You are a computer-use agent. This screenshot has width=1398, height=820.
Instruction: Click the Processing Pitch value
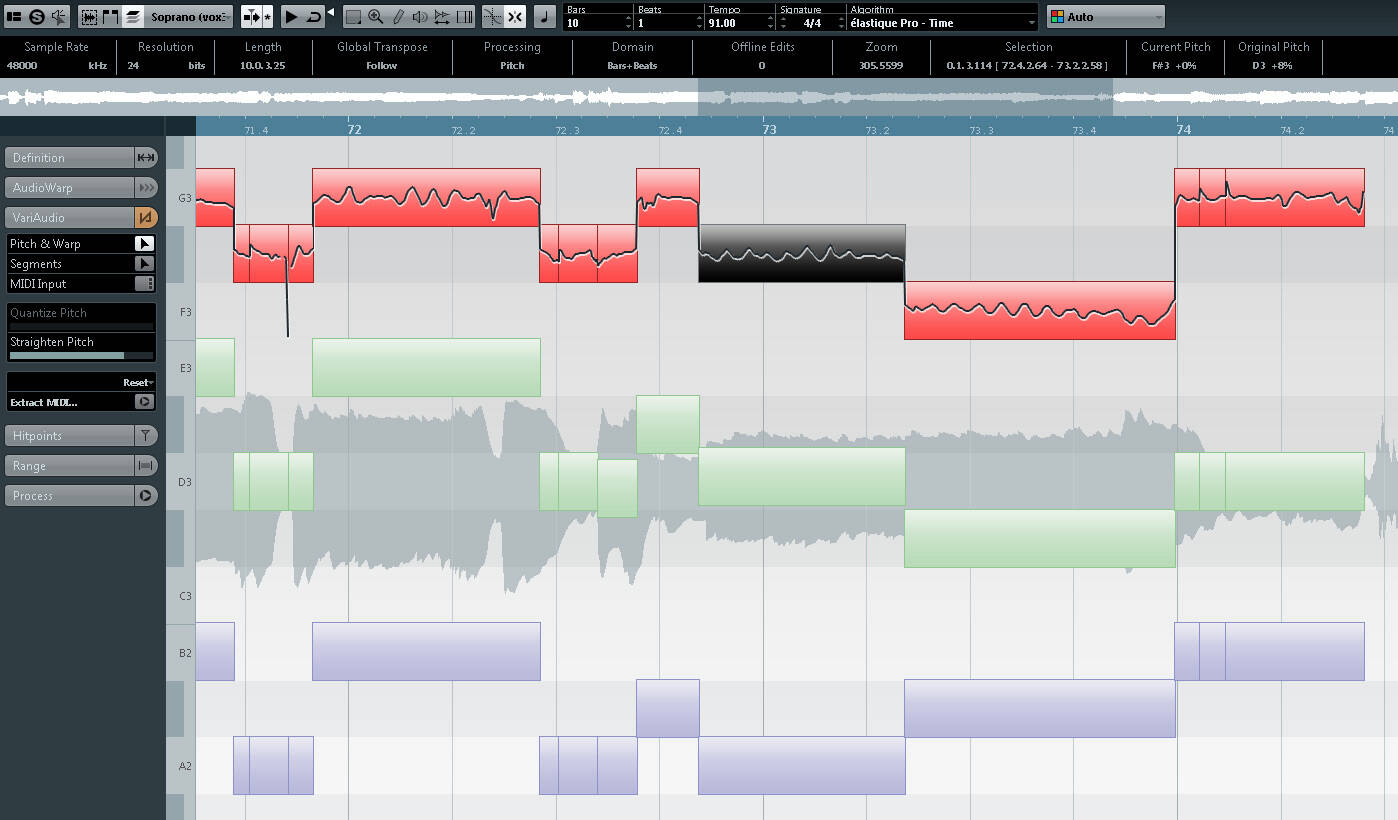click(x=512, y=65)
